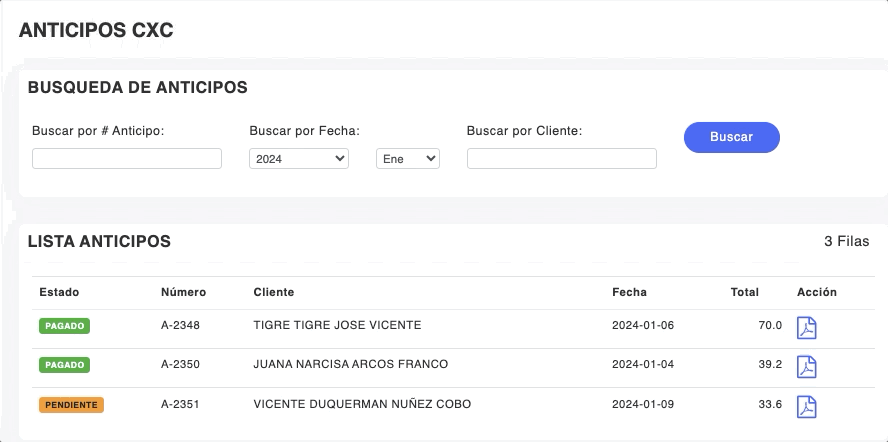
Task: Click the Cliente column header
Action: click(x=273, y=292)
